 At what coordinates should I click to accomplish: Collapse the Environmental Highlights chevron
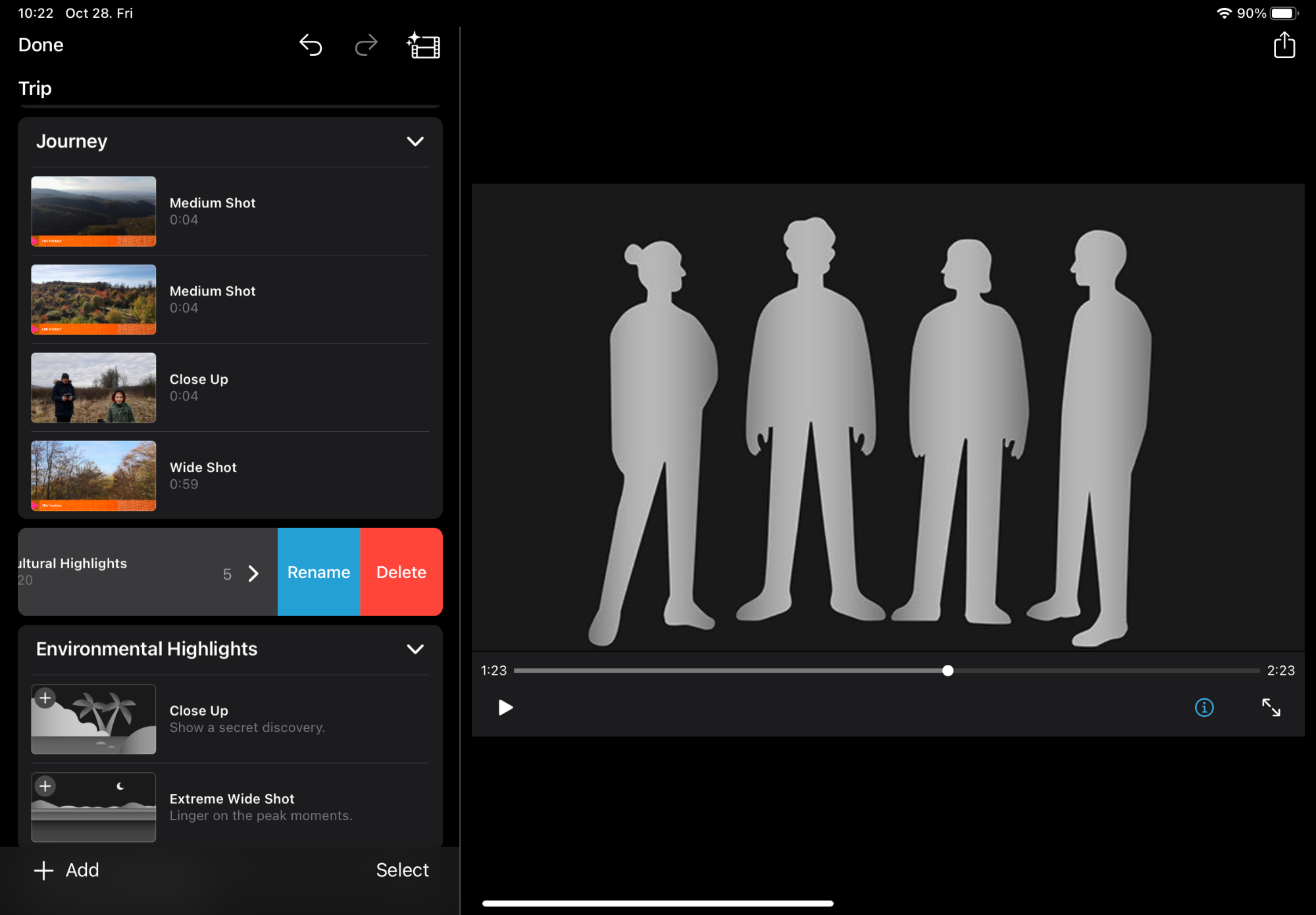415,649
